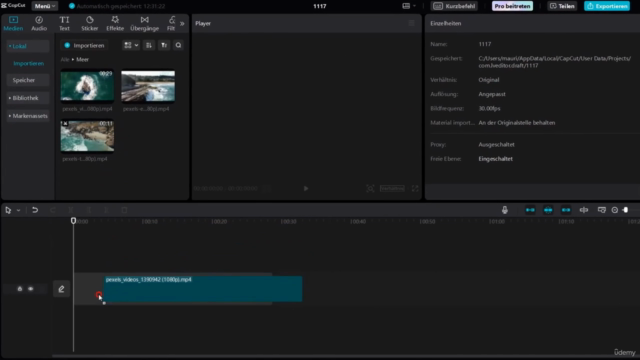The height and width of the screenshot is (360, 640).
Task: Click the microphone record voiceover icon
Action: point(505,210)
